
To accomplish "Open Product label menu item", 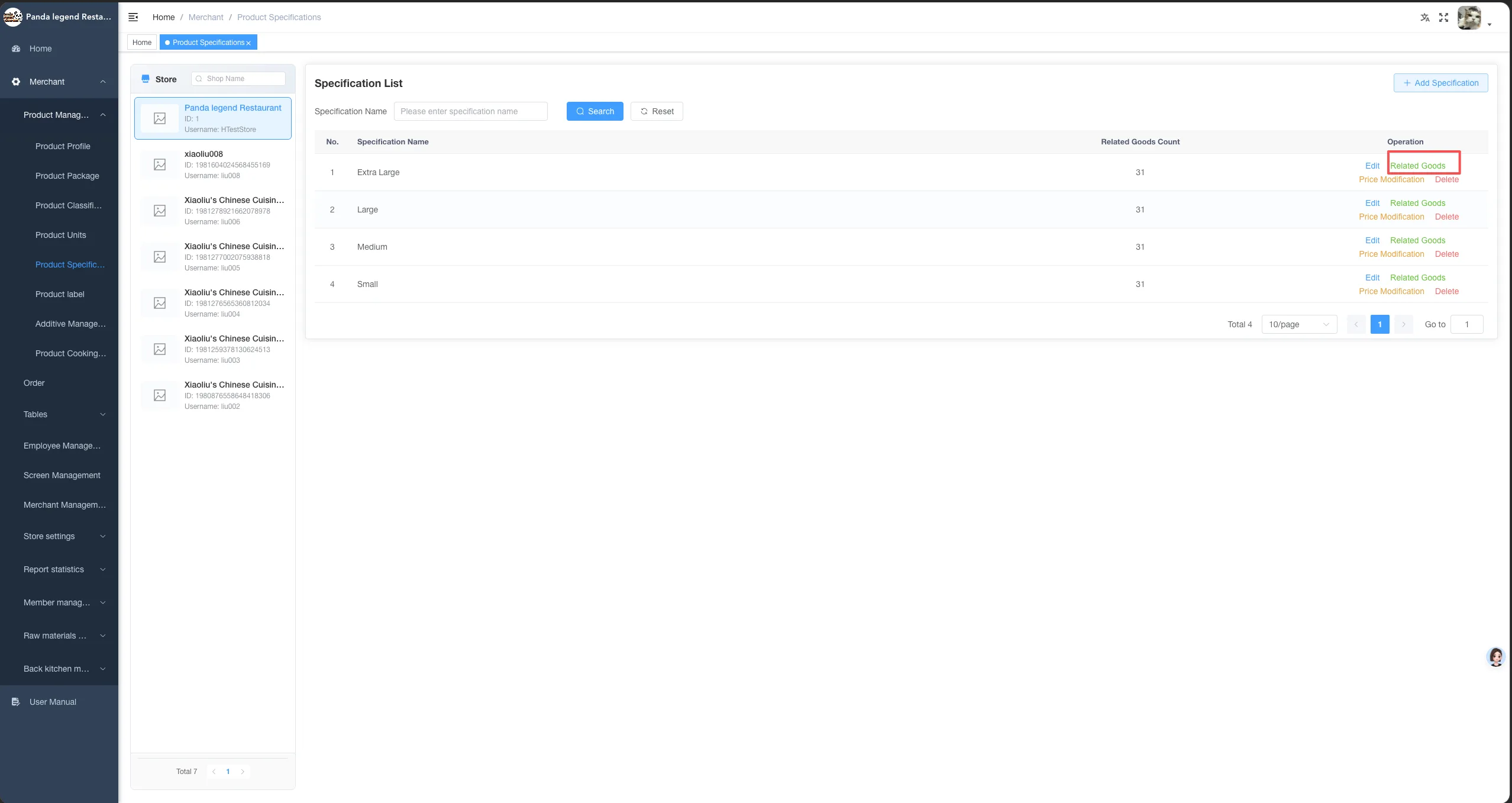I will tap(59, 294).
